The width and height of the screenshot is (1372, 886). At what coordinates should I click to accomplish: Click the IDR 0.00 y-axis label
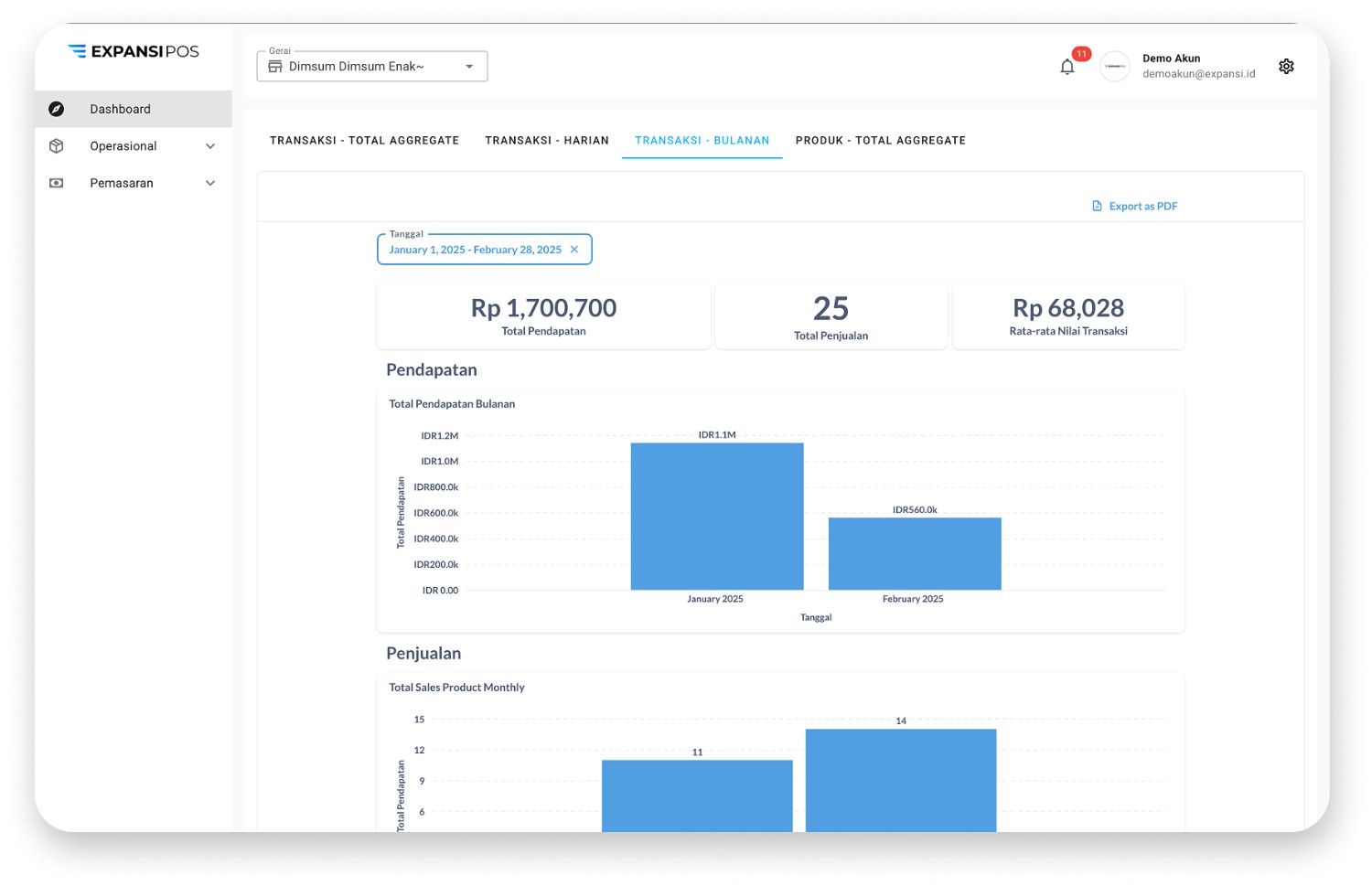[441, 590]
